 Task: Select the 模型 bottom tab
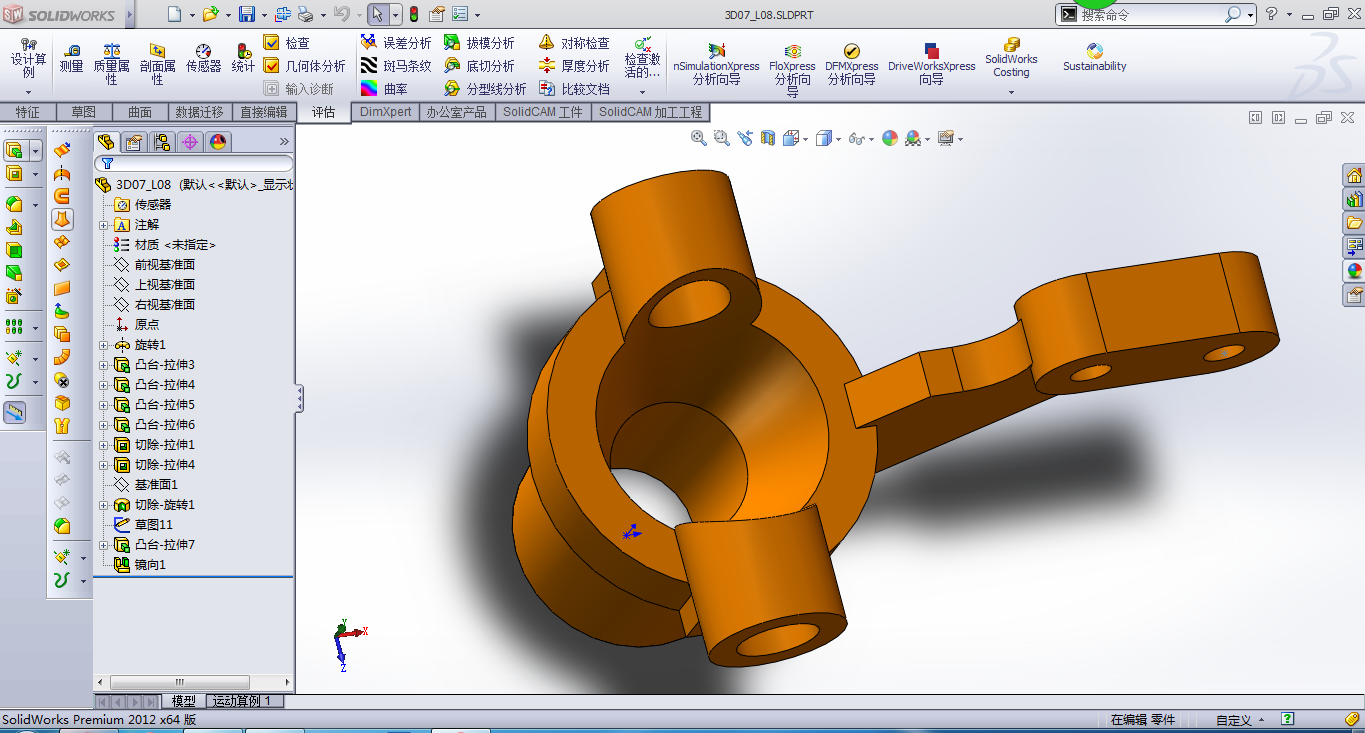coord(184,701)
